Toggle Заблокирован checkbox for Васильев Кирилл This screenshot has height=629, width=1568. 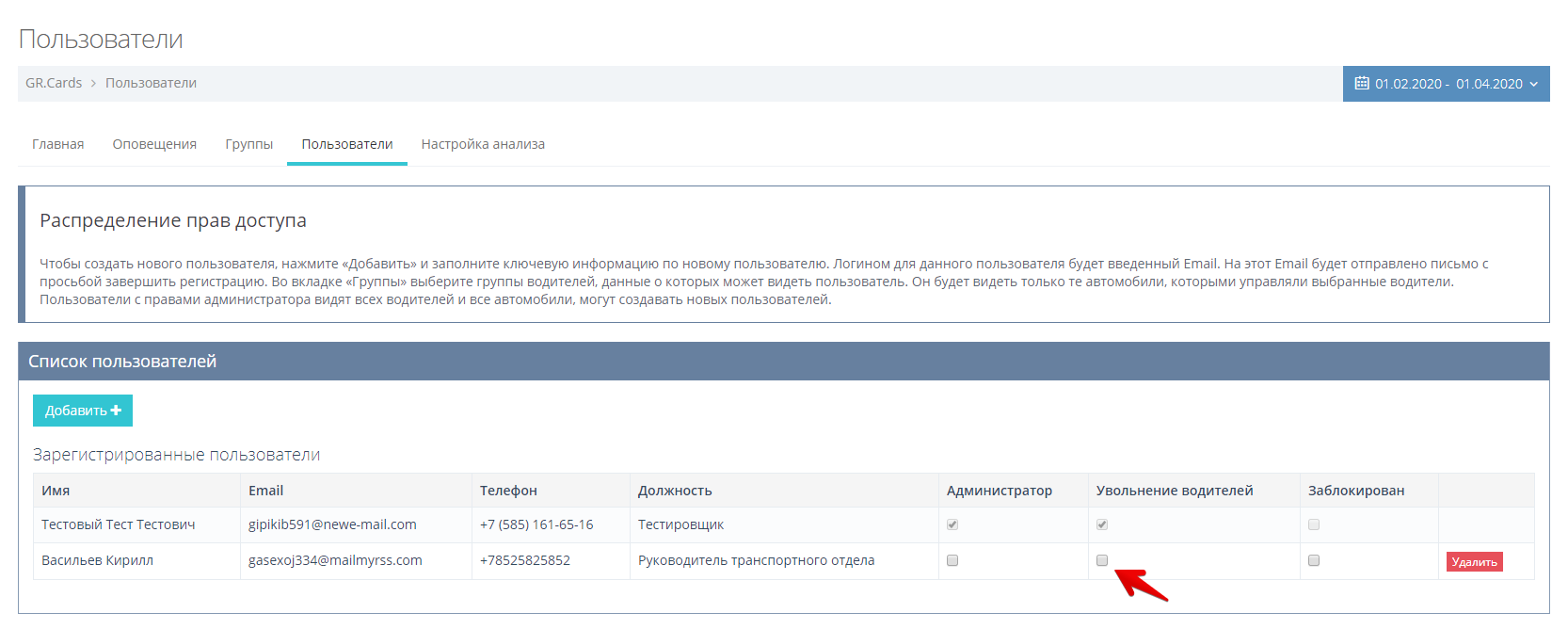pyautogui.click(x=1314, y=560)
